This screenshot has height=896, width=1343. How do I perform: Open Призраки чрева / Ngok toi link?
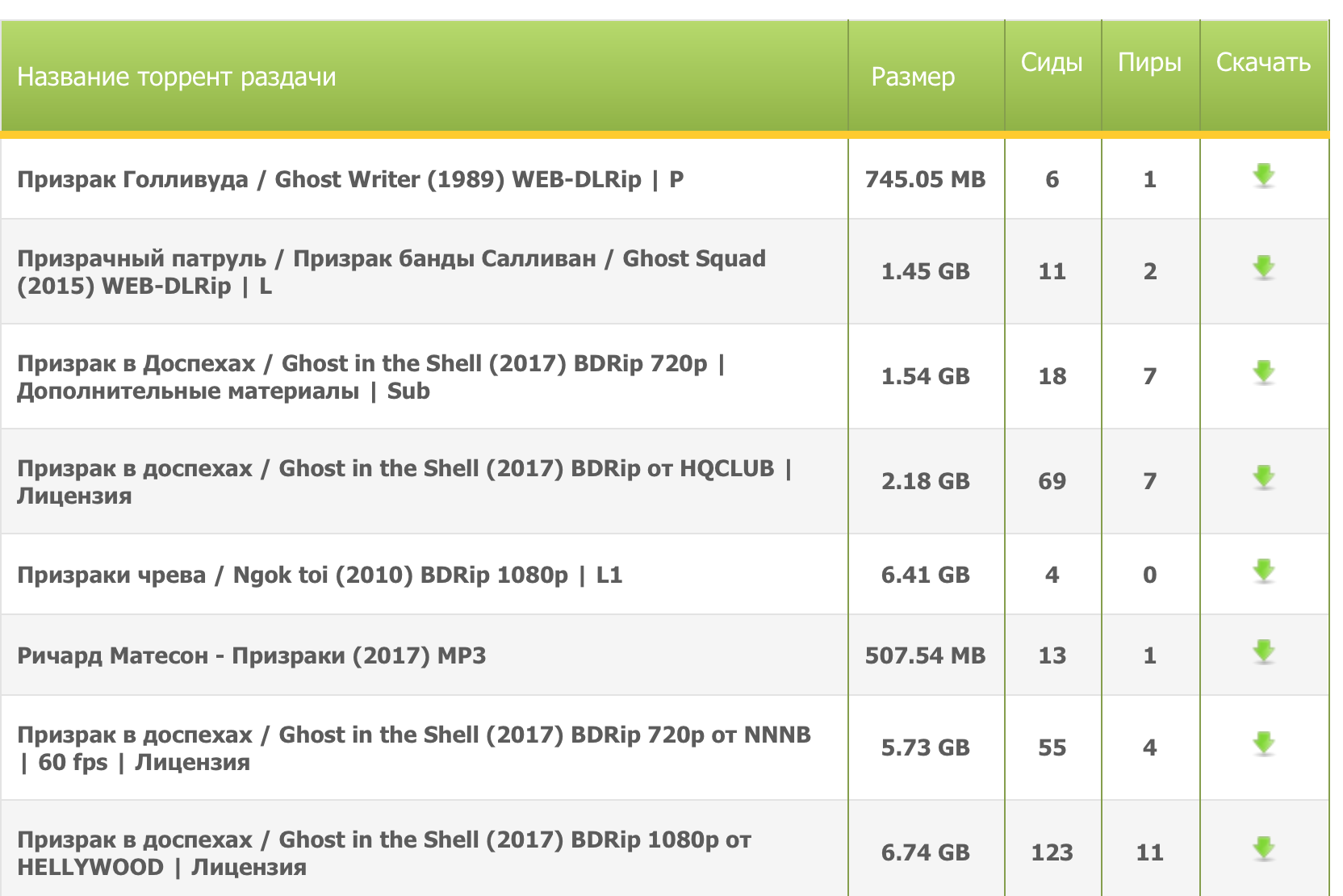pyautogui.click(x=320, y=575)
